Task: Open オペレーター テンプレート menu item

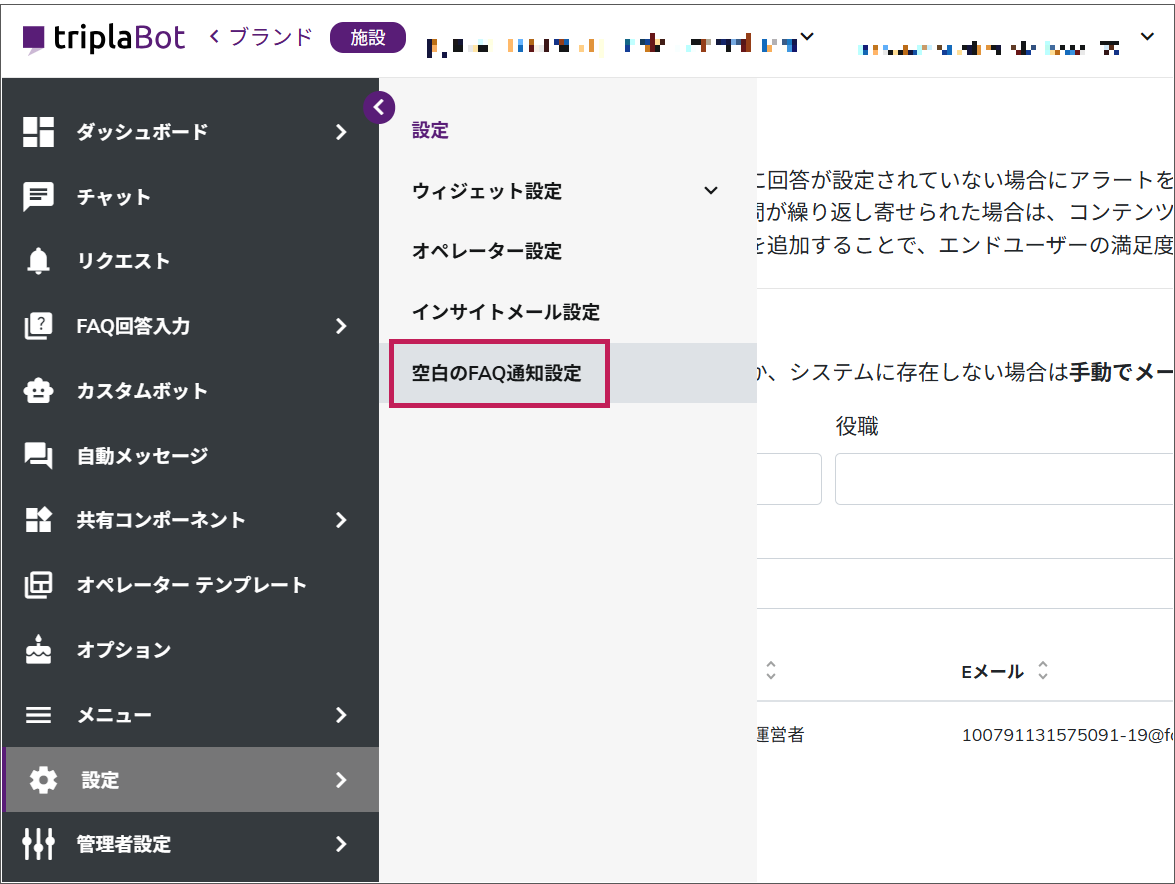Action: point(191,585)
